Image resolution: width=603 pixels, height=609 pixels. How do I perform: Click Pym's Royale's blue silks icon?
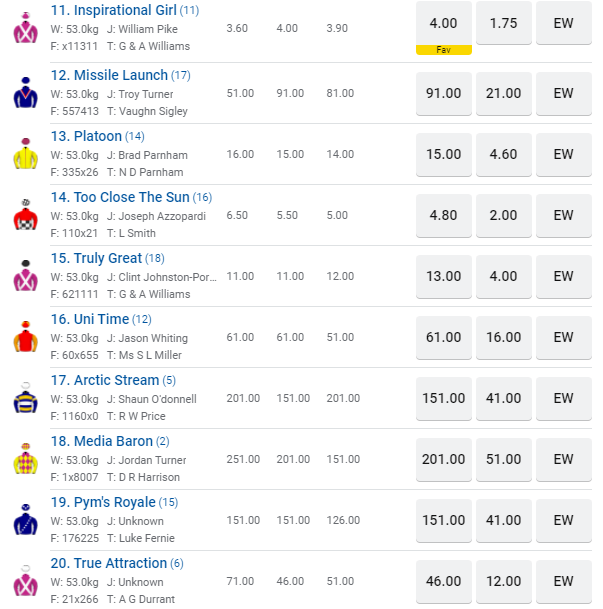tap(25, 519)
